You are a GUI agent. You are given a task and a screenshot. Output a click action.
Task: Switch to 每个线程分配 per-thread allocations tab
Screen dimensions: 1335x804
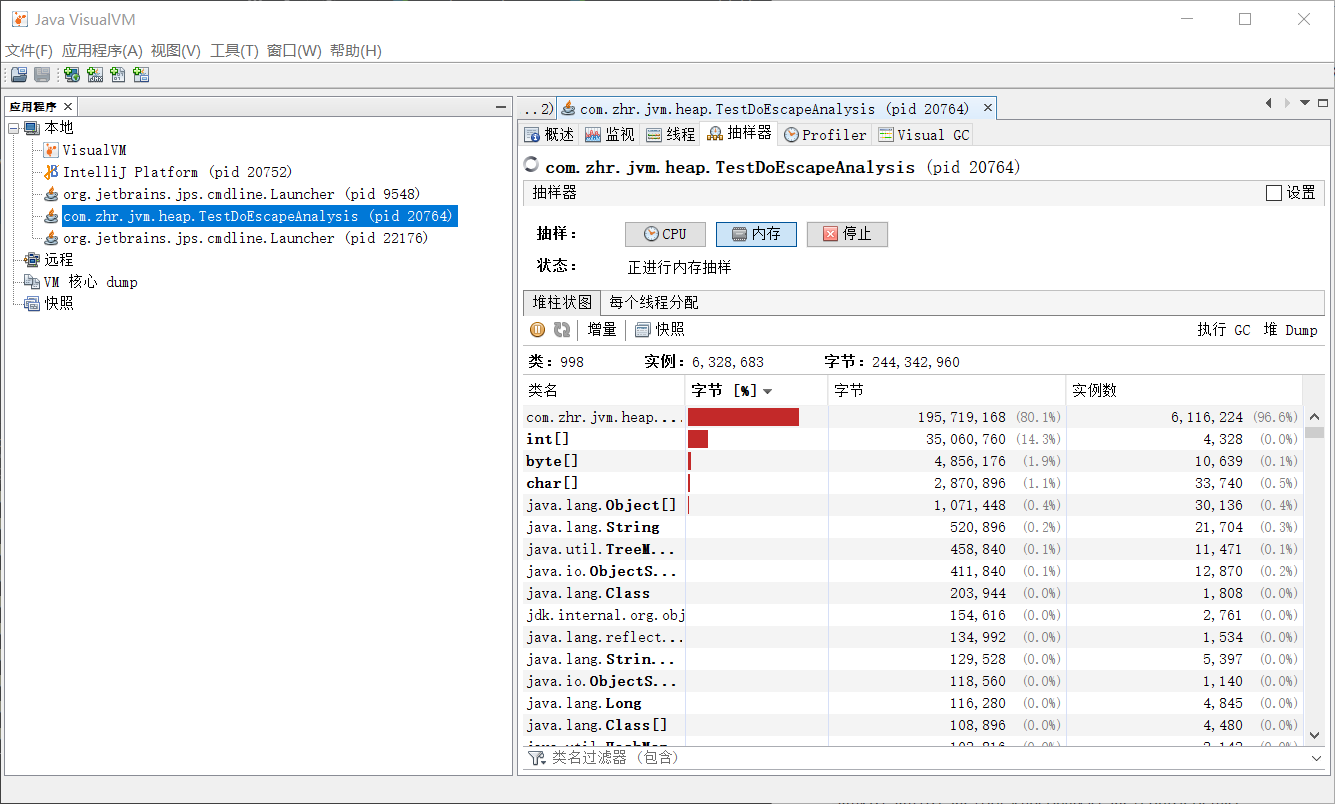pos(654,302)
